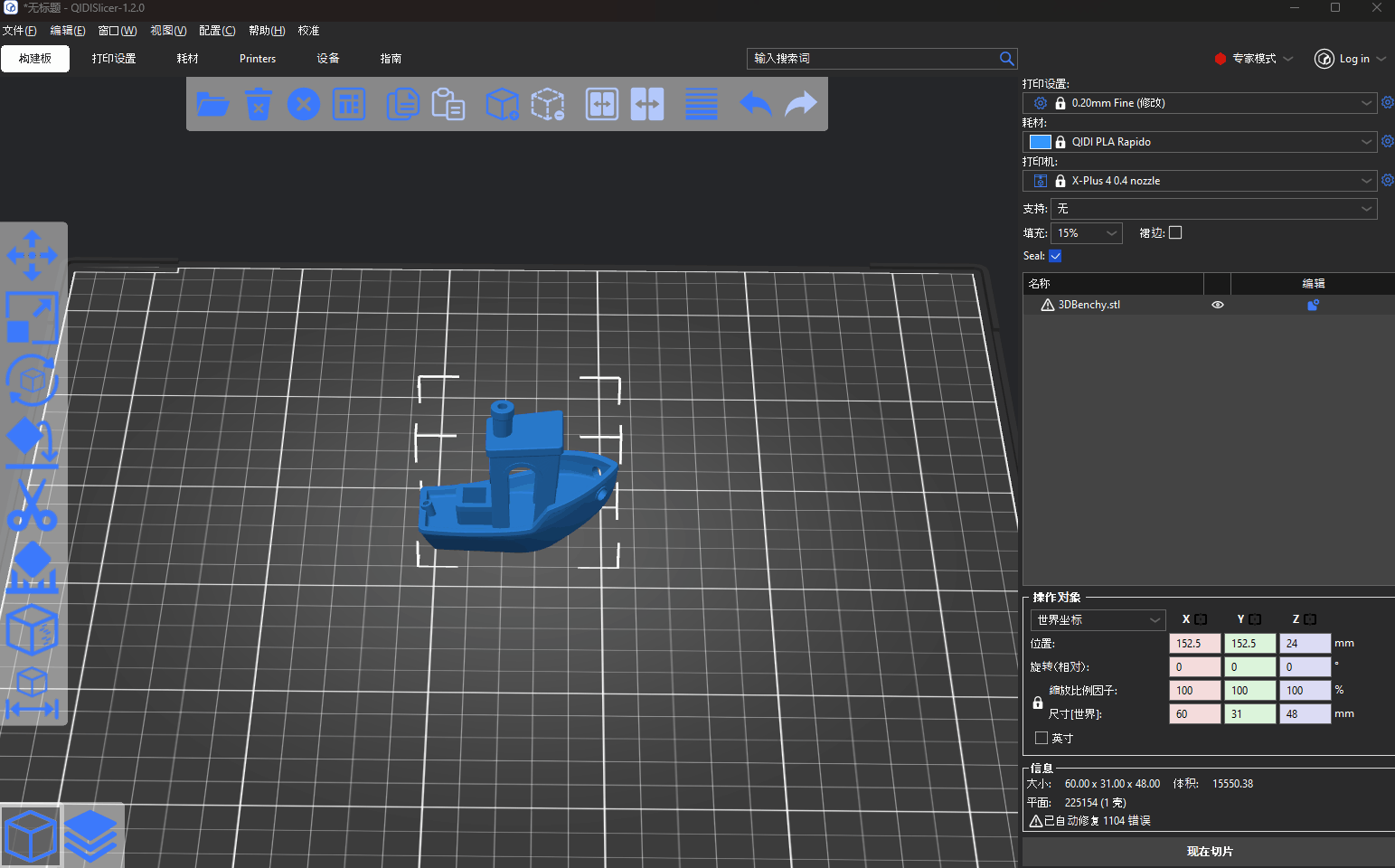Screen dimensions: 1395x868
Task: Open the 0.20mm Fine print profile dropdown
Action: pyautogui.click(x=1200, y=103)
